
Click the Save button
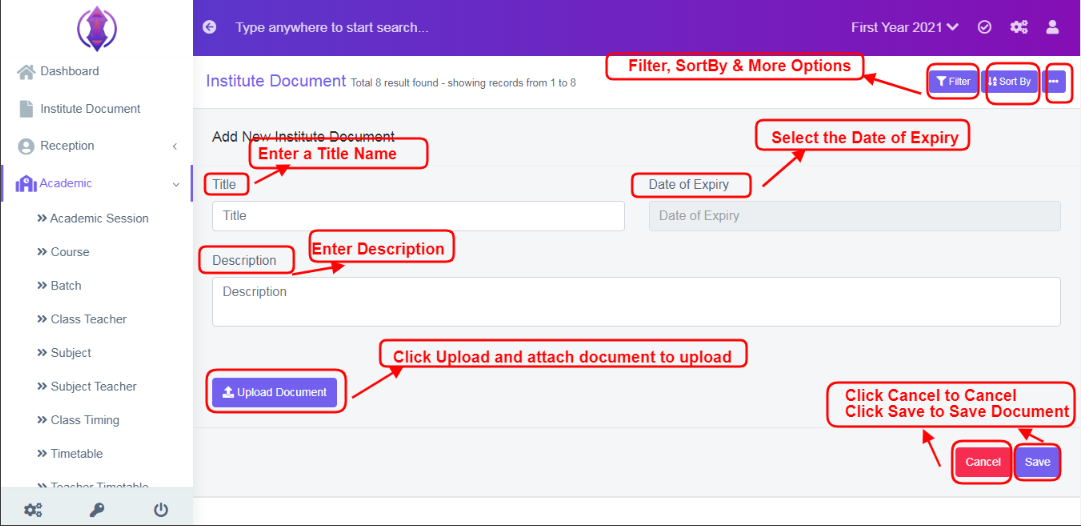(1037, 462)
